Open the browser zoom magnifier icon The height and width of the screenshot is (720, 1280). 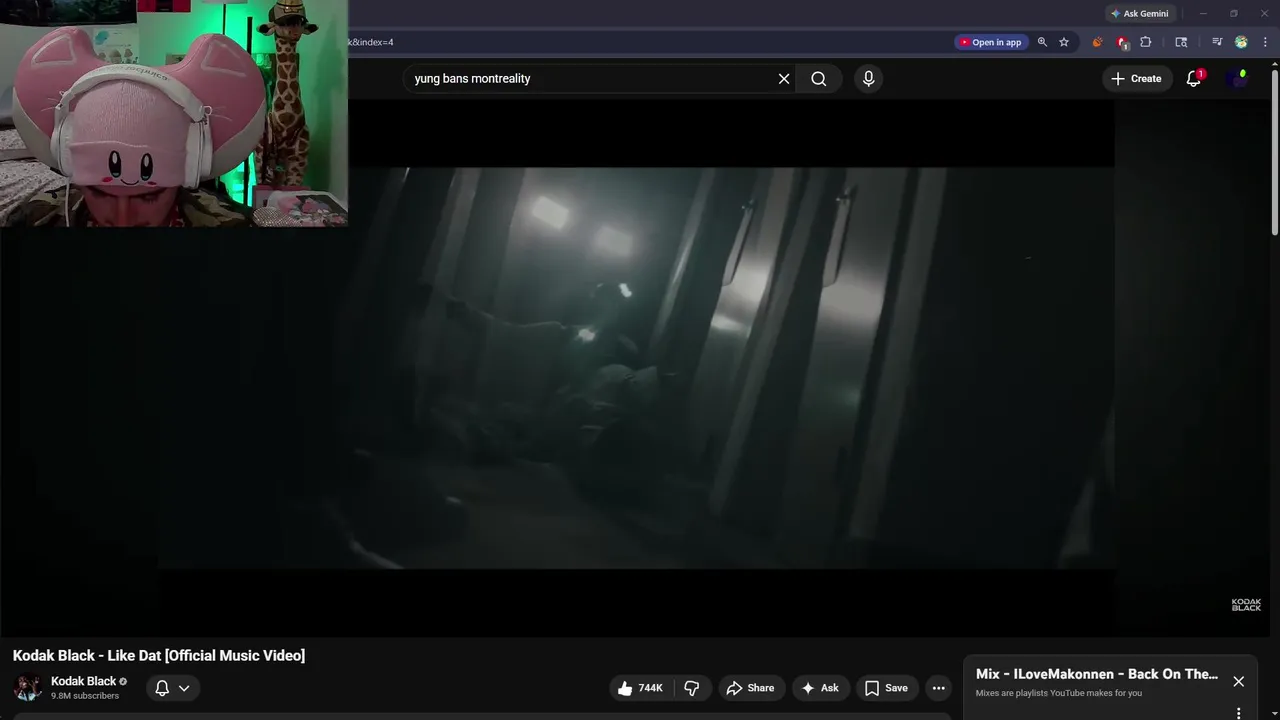point(1043,42)
